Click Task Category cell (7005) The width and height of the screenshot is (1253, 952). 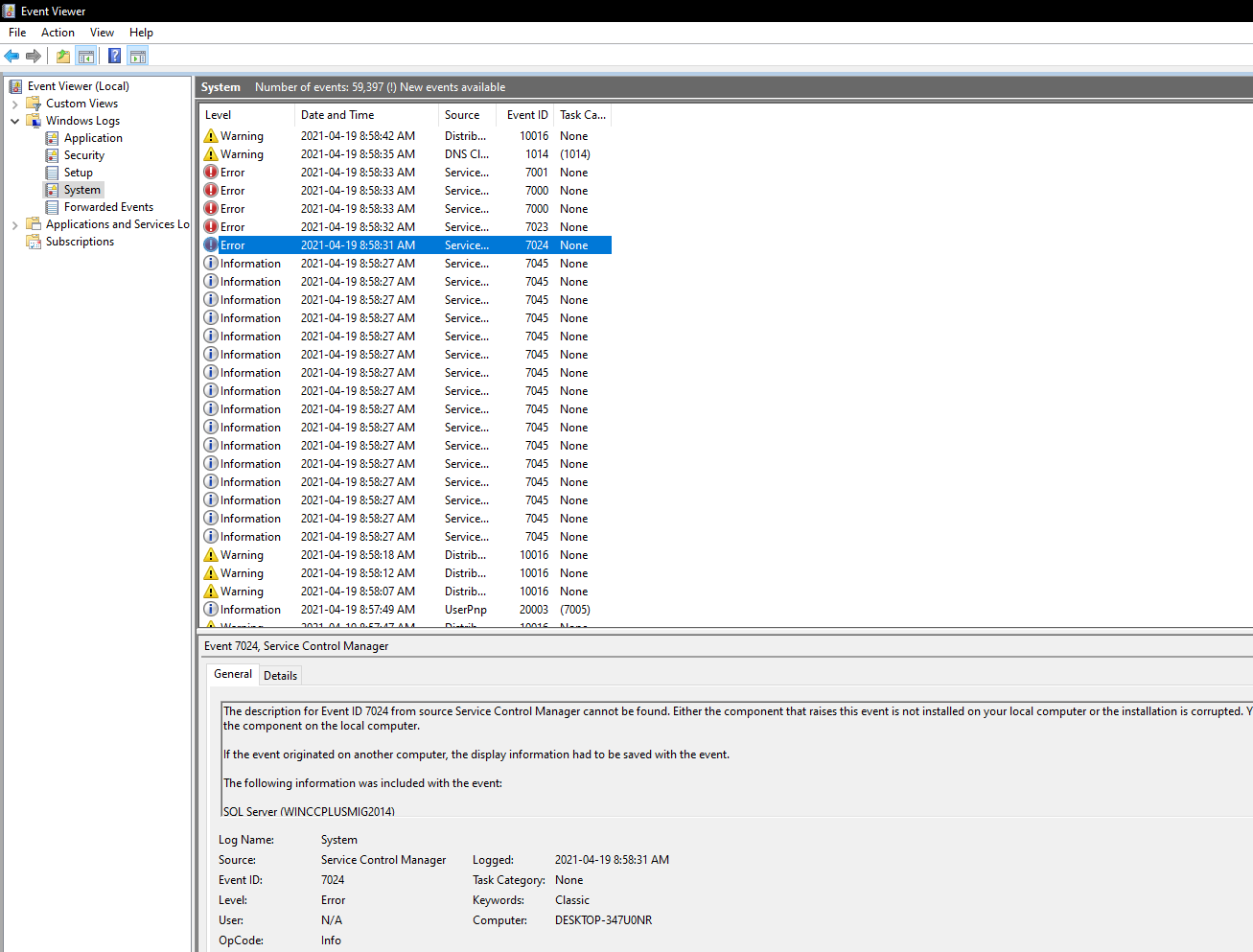click(575, 610)
